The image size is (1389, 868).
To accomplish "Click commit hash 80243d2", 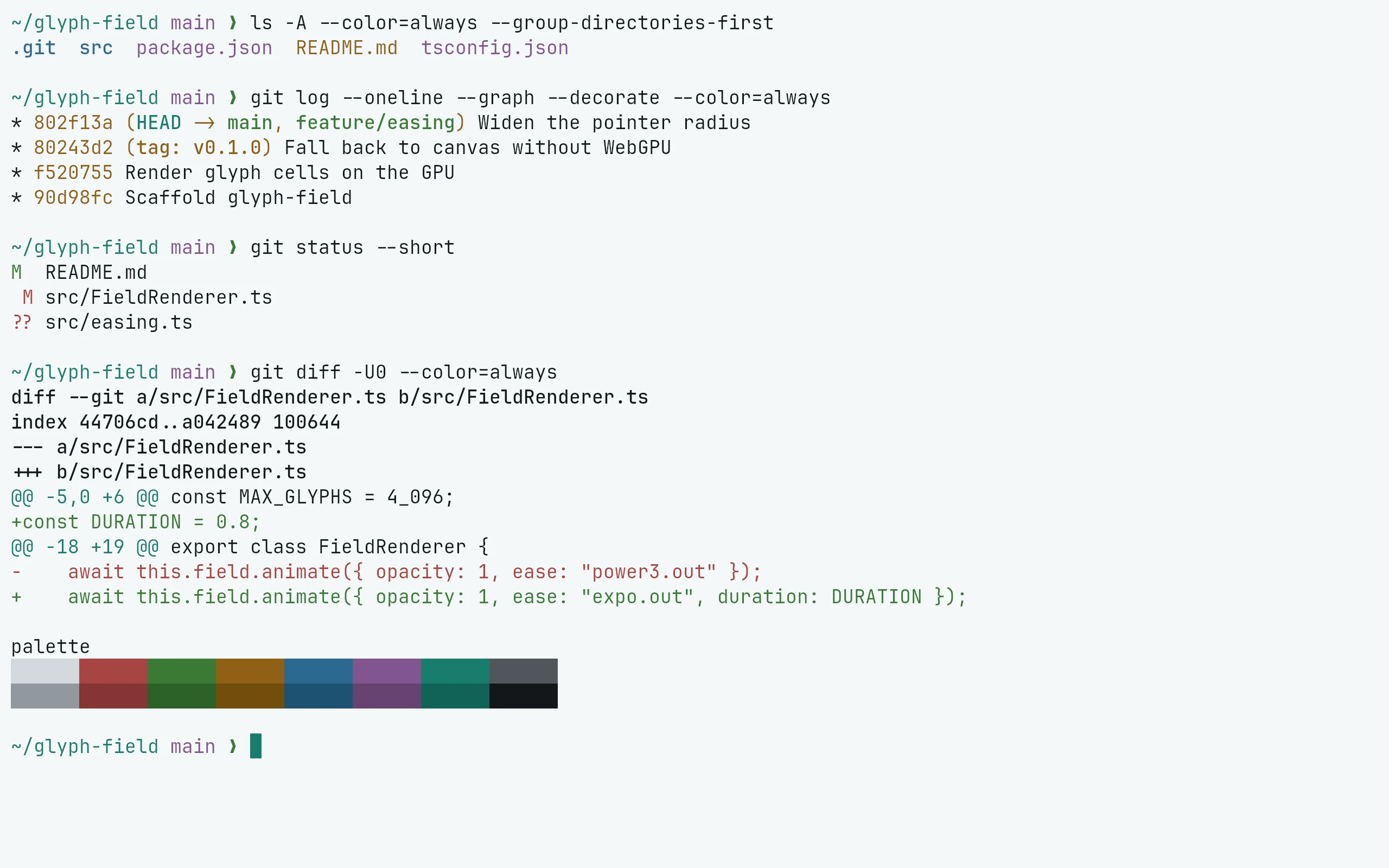I will click(x=73, y=148).
